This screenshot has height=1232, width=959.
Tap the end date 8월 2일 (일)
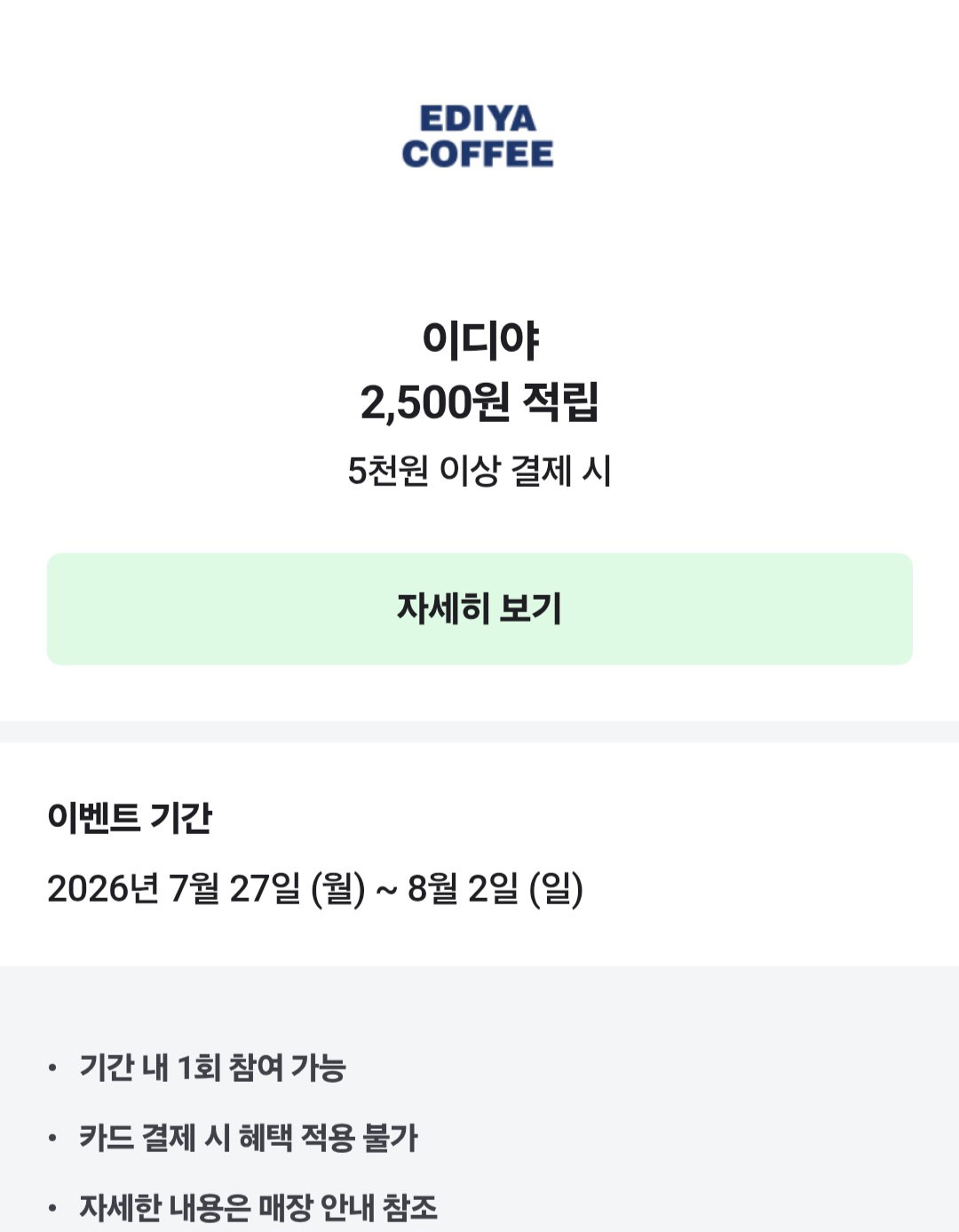495,888
